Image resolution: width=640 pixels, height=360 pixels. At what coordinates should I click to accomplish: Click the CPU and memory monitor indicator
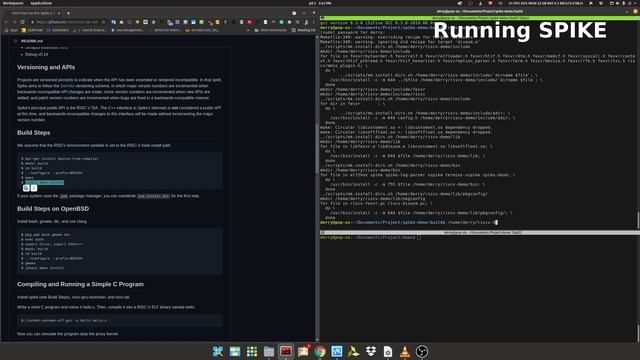tap(545, 3)
